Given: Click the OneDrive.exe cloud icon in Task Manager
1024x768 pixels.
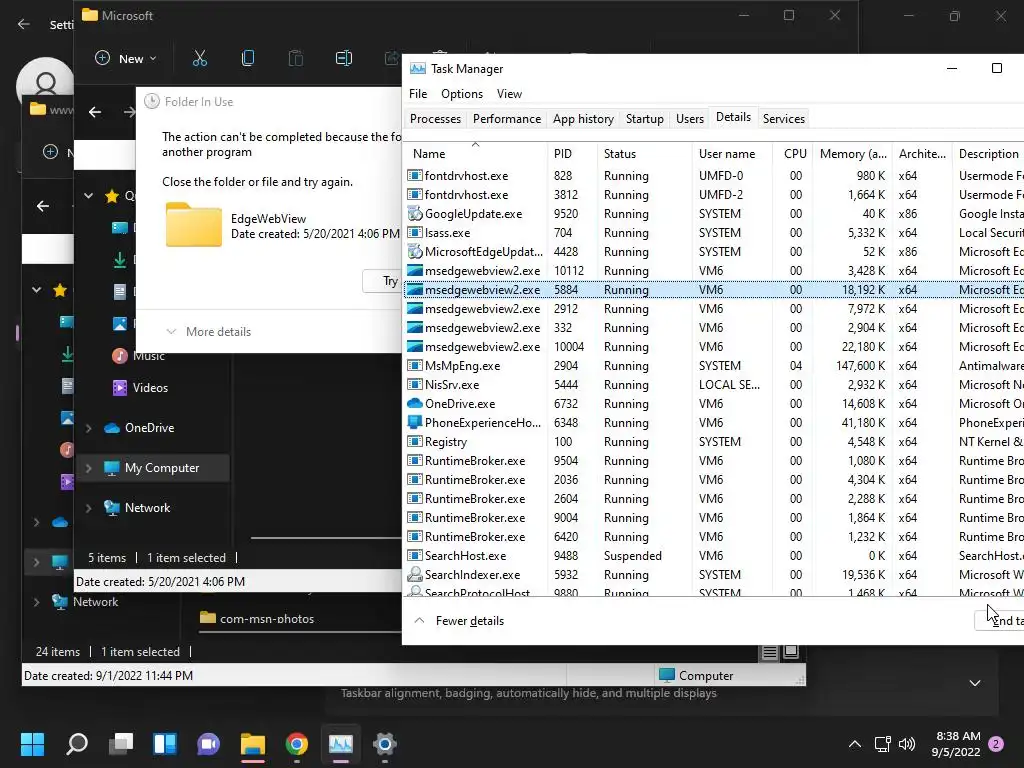Looking at the screenshot, I should [415, 404].
